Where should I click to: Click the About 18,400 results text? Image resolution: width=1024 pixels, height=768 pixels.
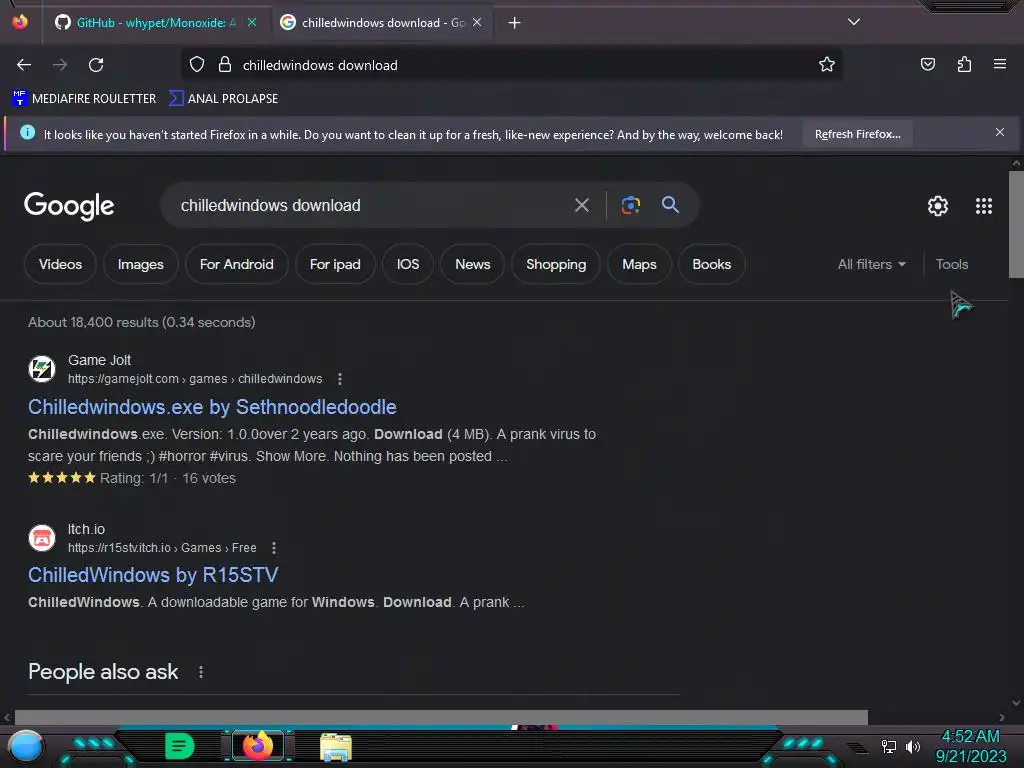pyautogui.click(x=142, y=322)
